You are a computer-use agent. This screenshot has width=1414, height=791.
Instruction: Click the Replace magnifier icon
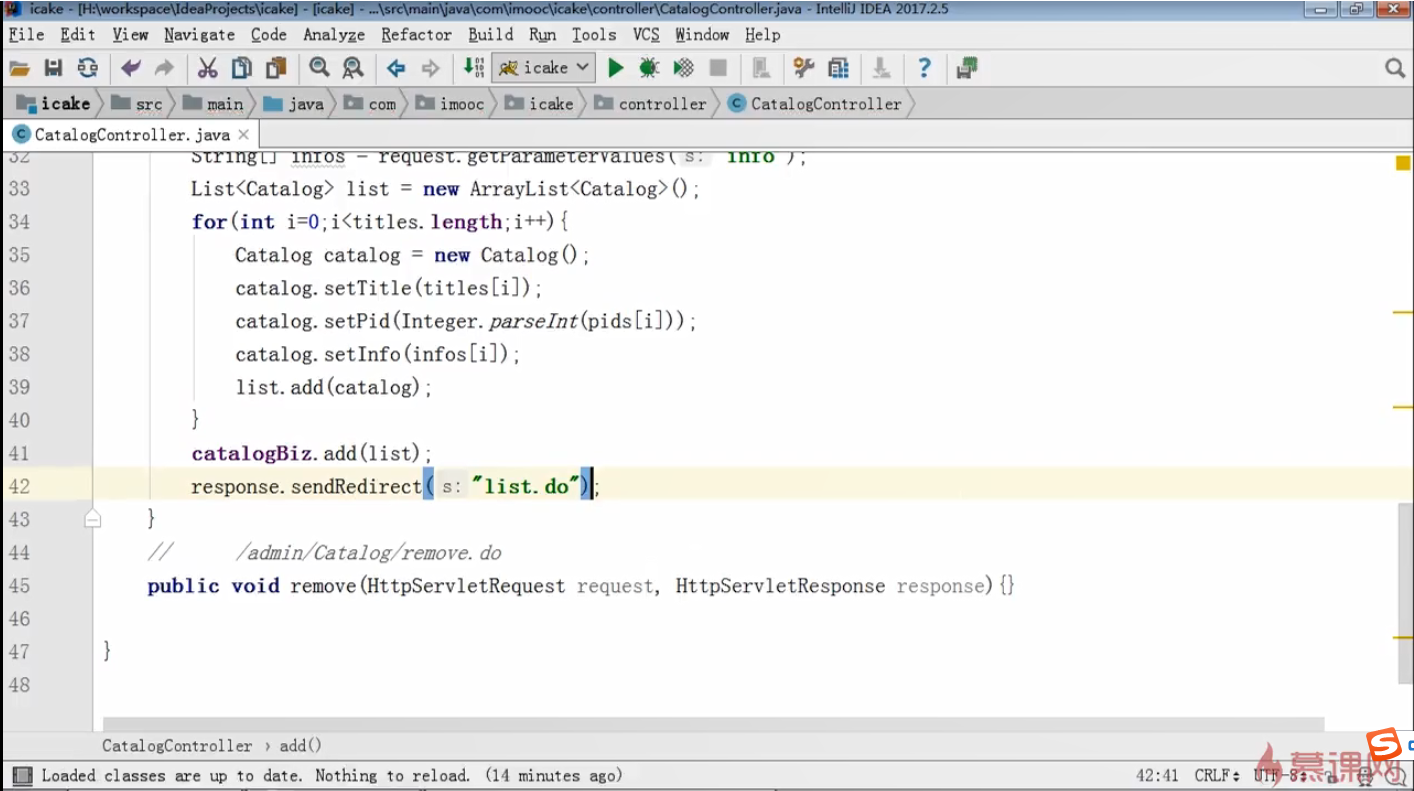pyautogui.click(x=353, y=68)
